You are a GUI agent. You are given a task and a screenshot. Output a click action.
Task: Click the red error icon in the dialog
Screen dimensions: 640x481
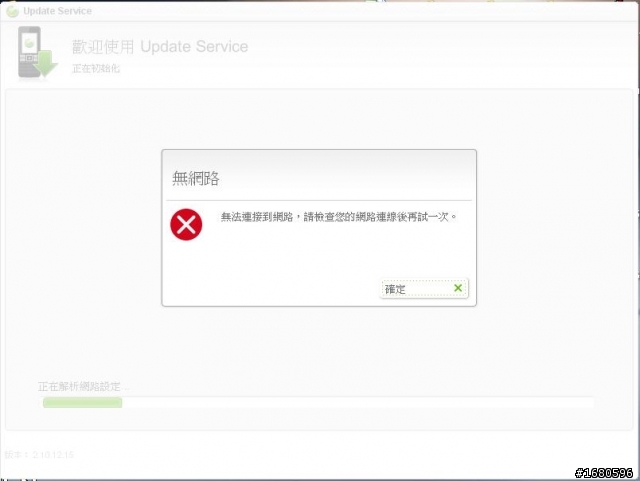coord(186,225)
